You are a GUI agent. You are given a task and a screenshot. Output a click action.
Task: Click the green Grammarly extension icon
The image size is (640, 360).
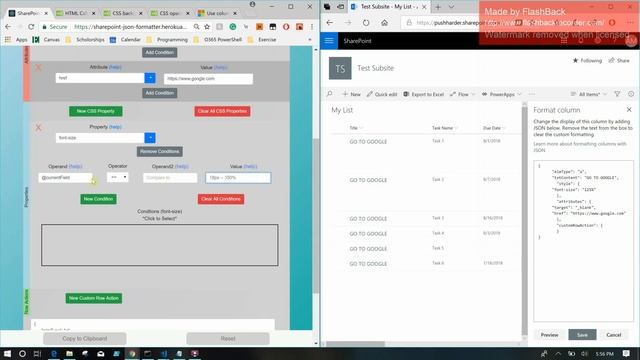(233, 27)
